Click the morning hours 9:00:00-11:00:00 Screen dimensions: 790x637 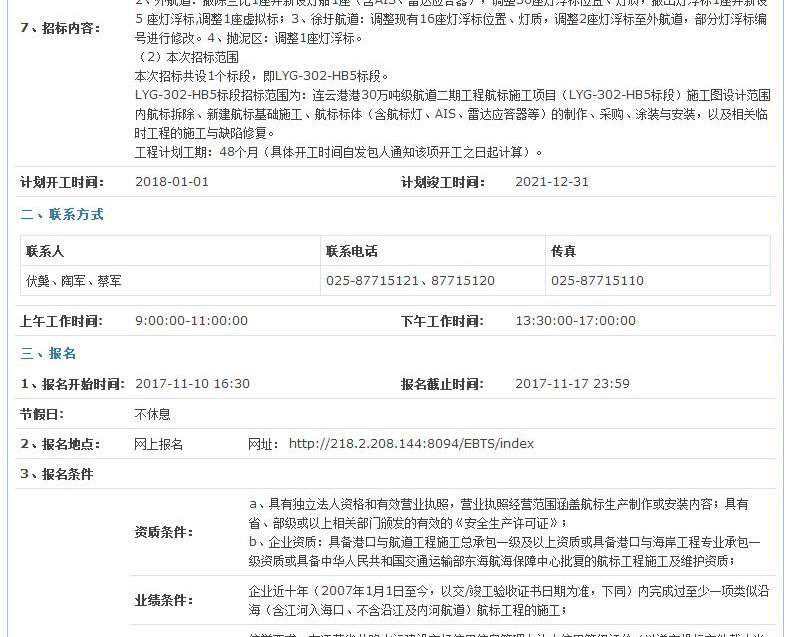(x=191, y=321)
